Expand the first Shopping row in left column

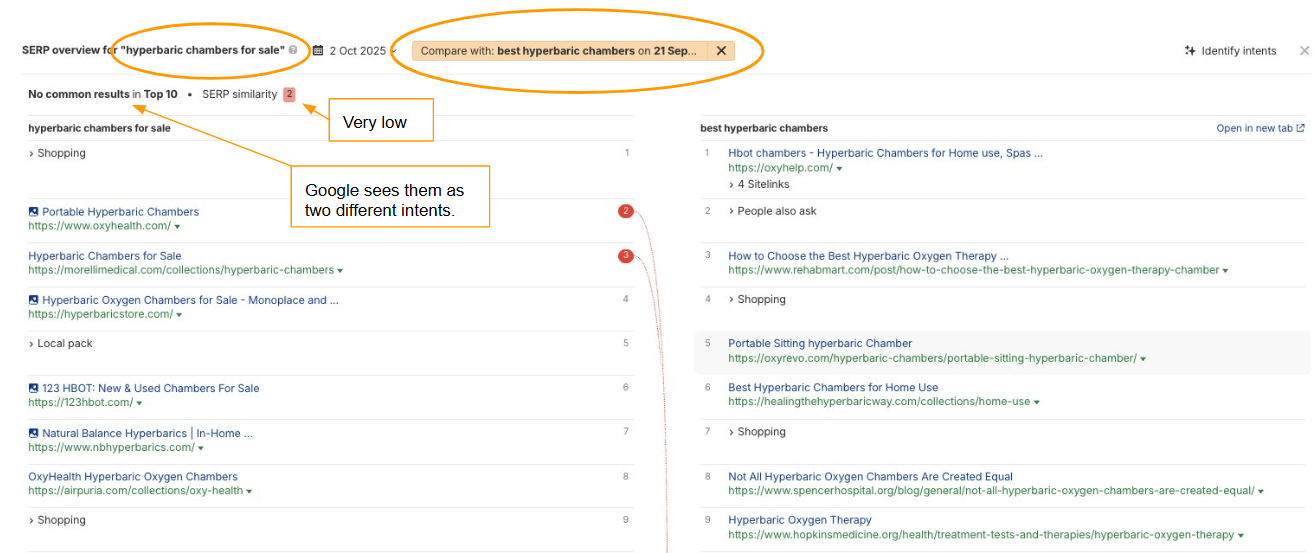(57, 153)
